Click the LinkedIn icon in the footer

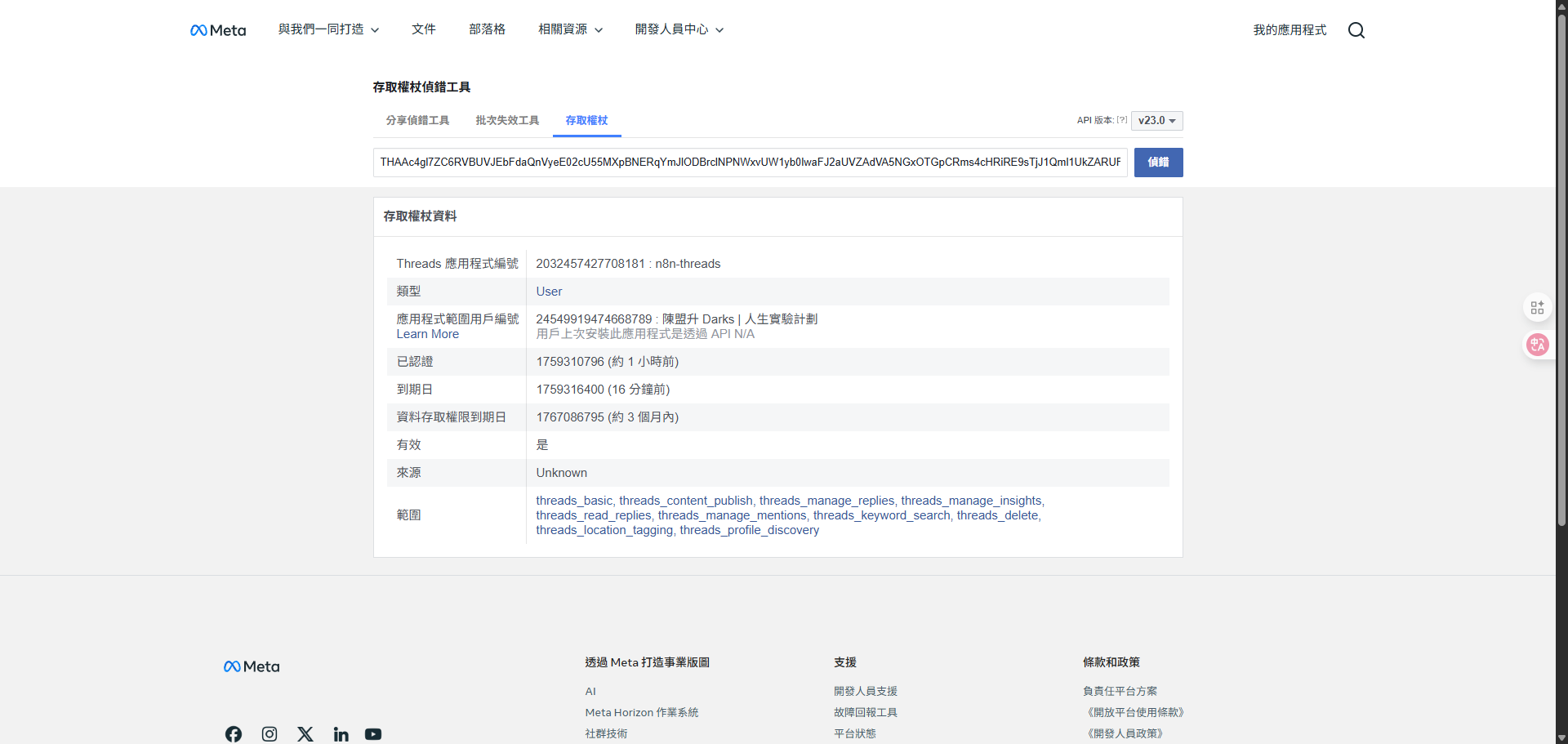coord(341,733)
